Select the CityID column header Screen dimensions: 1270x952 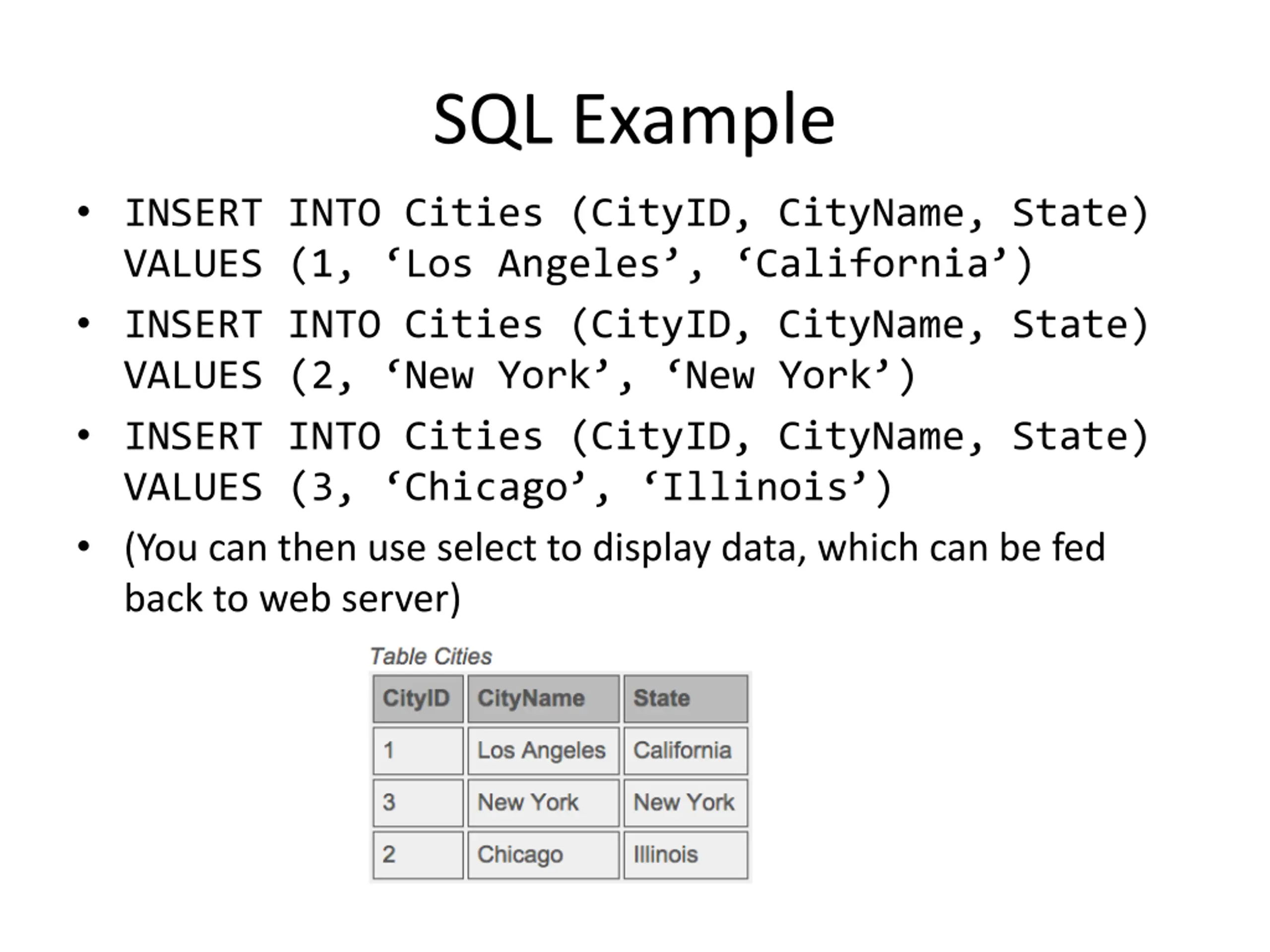418,698
